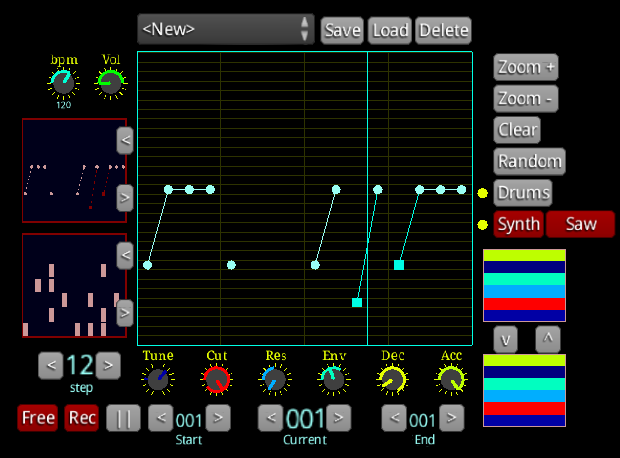Image resolution: width=620 pixels, height=458 pixels.
Task: Click the Res resonance knob
Action: coord(275,379)
